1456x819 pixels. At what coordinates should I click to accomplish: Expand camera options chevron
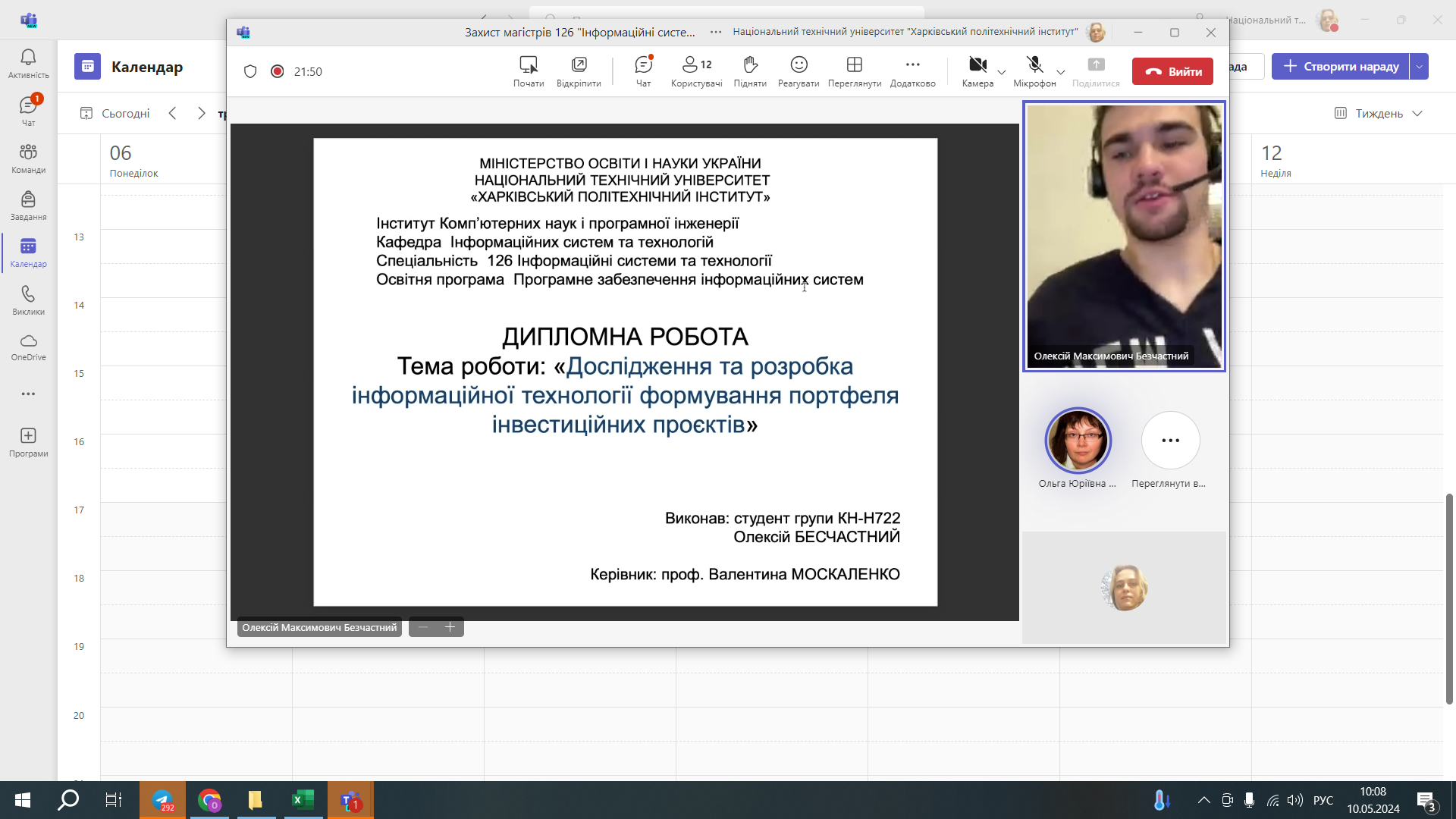(x=1002, y=72)
